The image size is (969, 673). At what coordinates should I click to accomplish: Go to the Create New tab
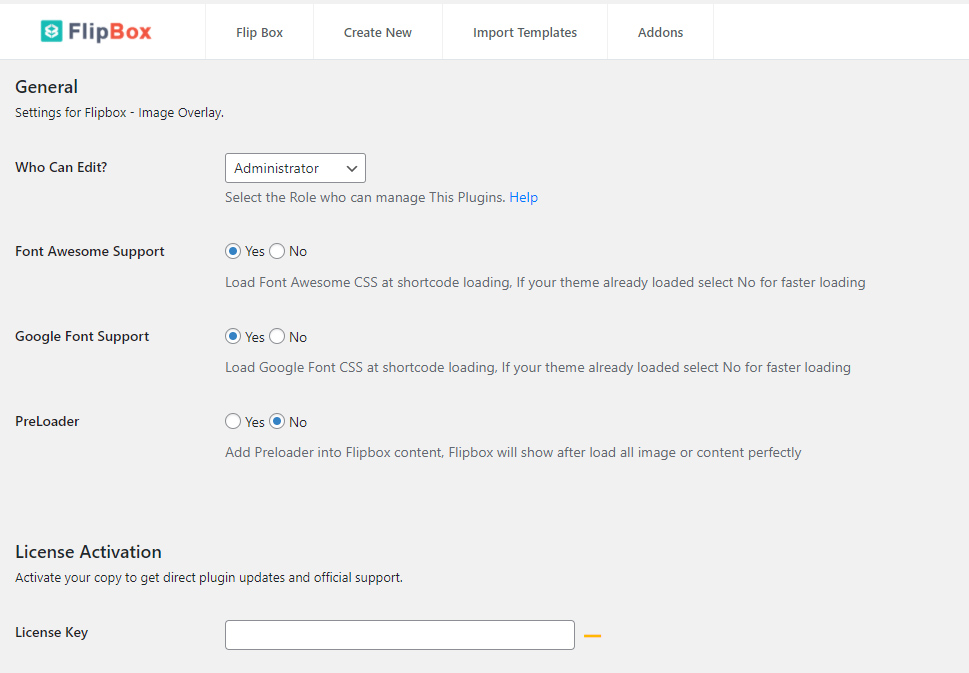378,32
